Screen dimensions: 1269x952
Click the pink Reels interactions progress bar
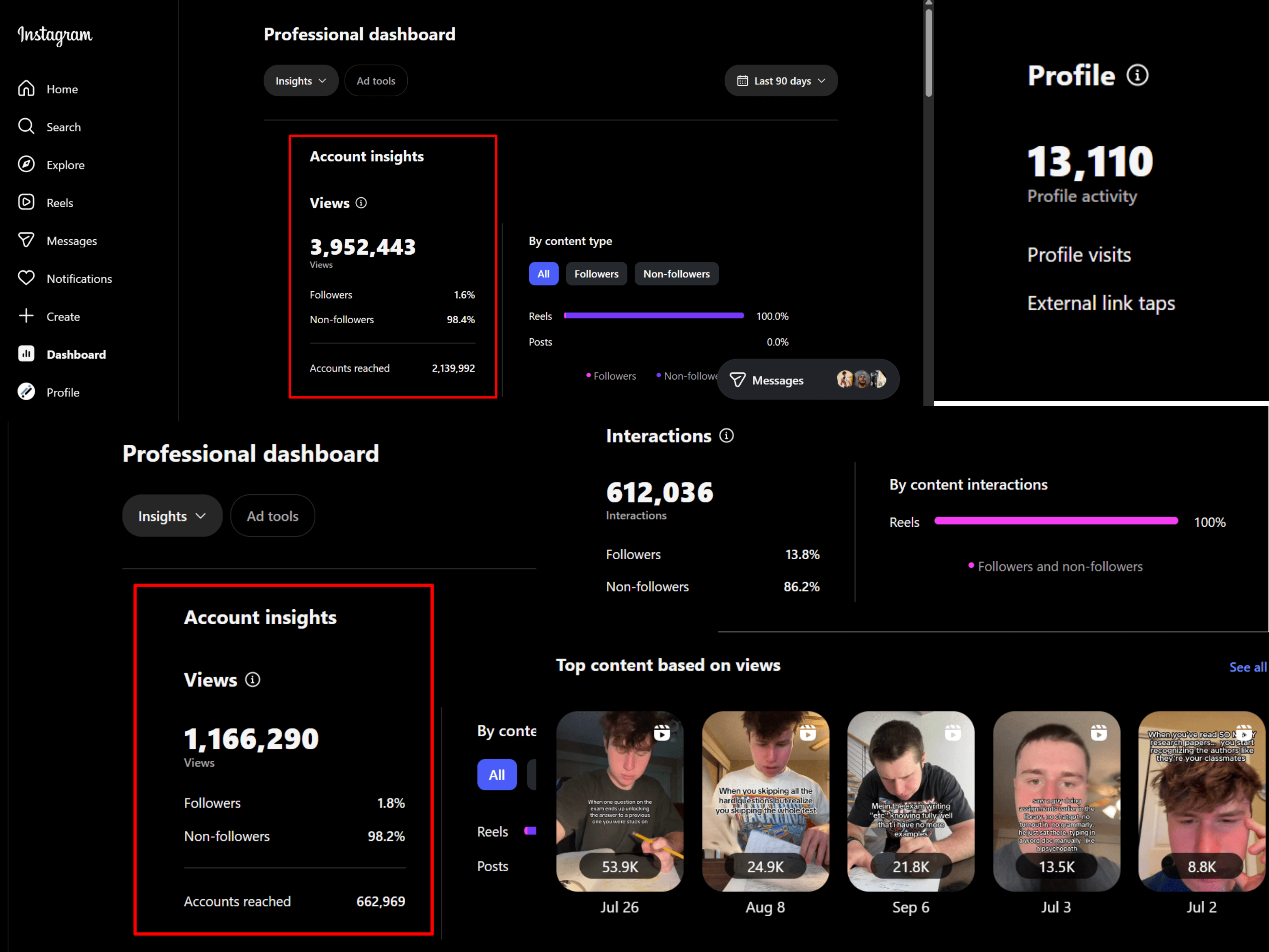click(1056, 520)
